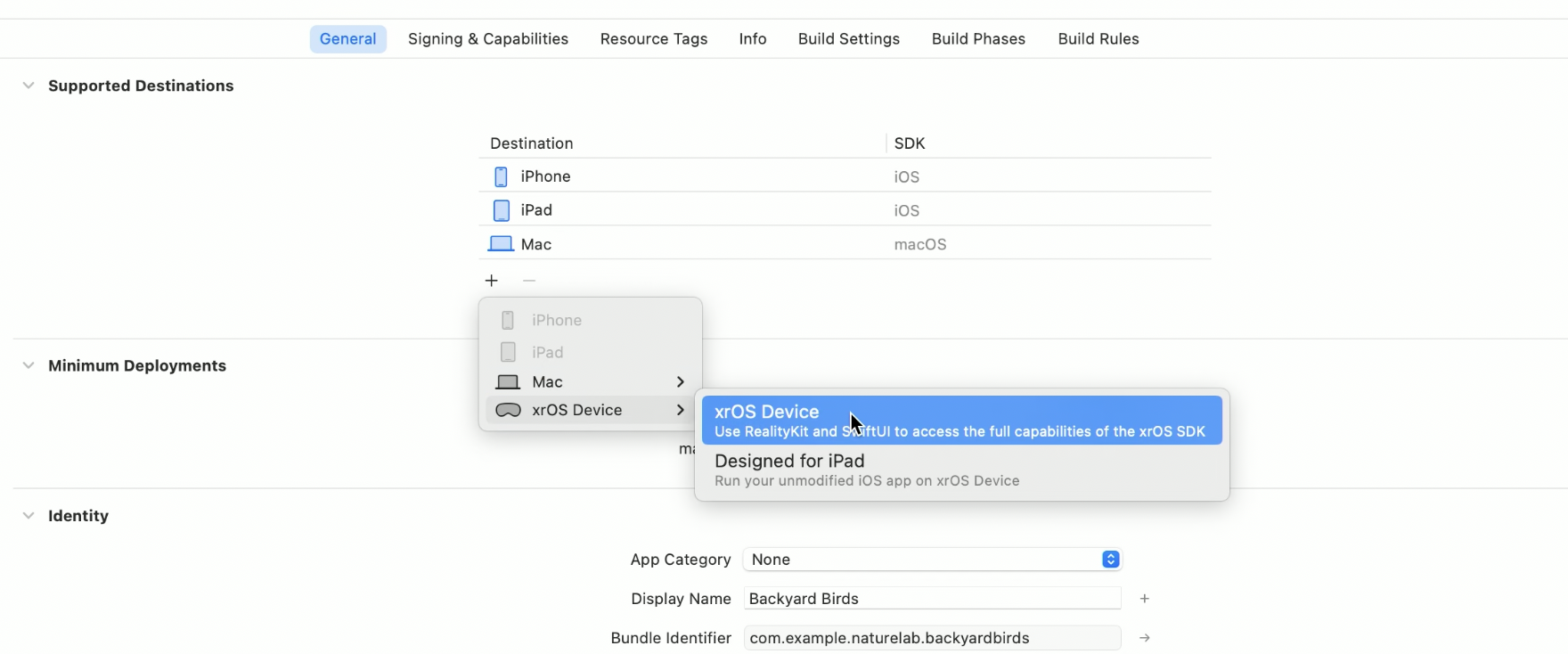
Task: Switch to the Signing & Capabilities tab
Action: coord(488,39)
